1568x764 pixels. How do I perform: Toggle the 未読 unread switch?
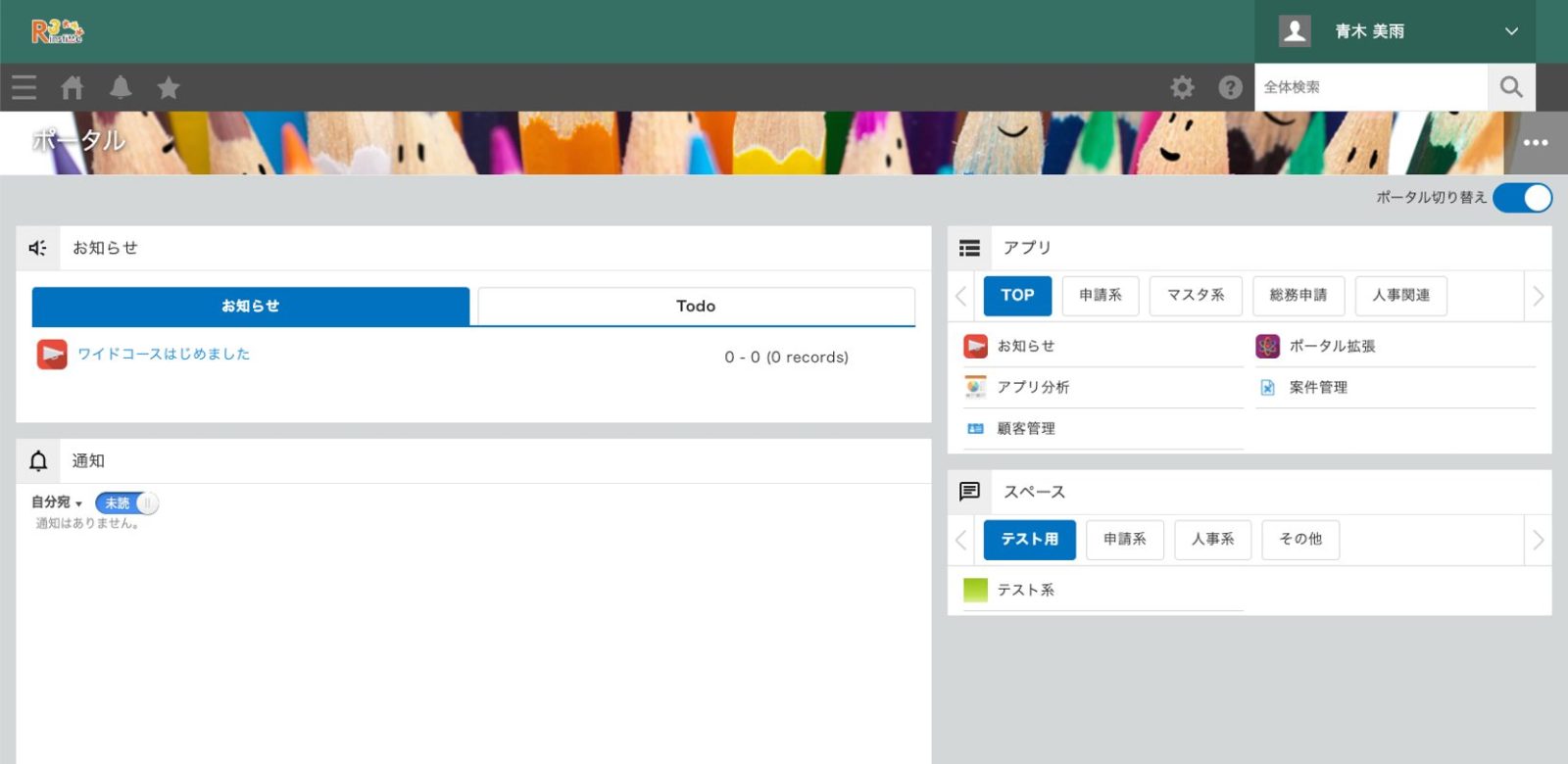click(x=126, y=503)
